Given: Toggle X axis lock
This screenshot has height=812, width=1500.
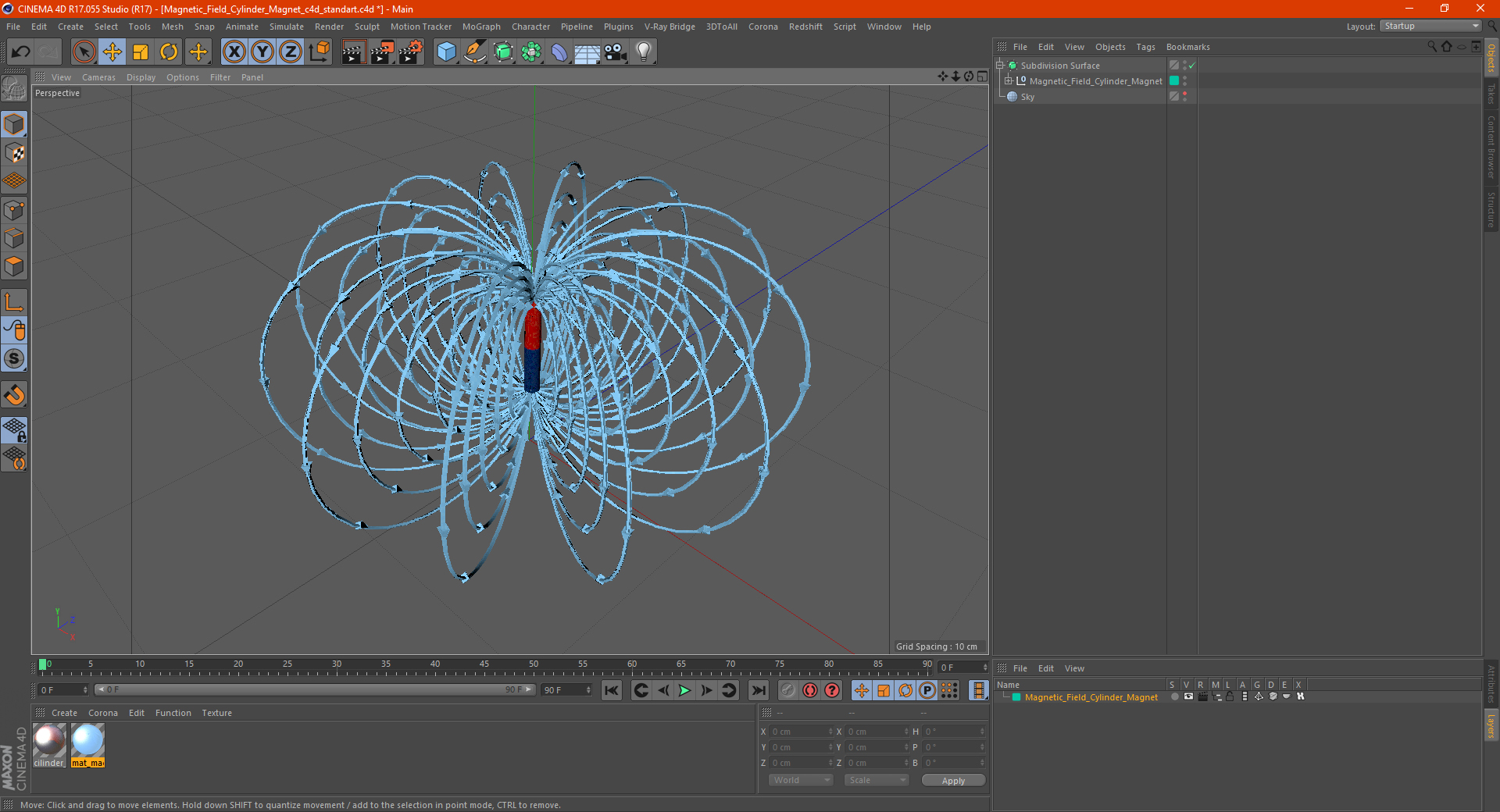Looking at the screenshot, I should pyautogui.click(x=234, y=52).
